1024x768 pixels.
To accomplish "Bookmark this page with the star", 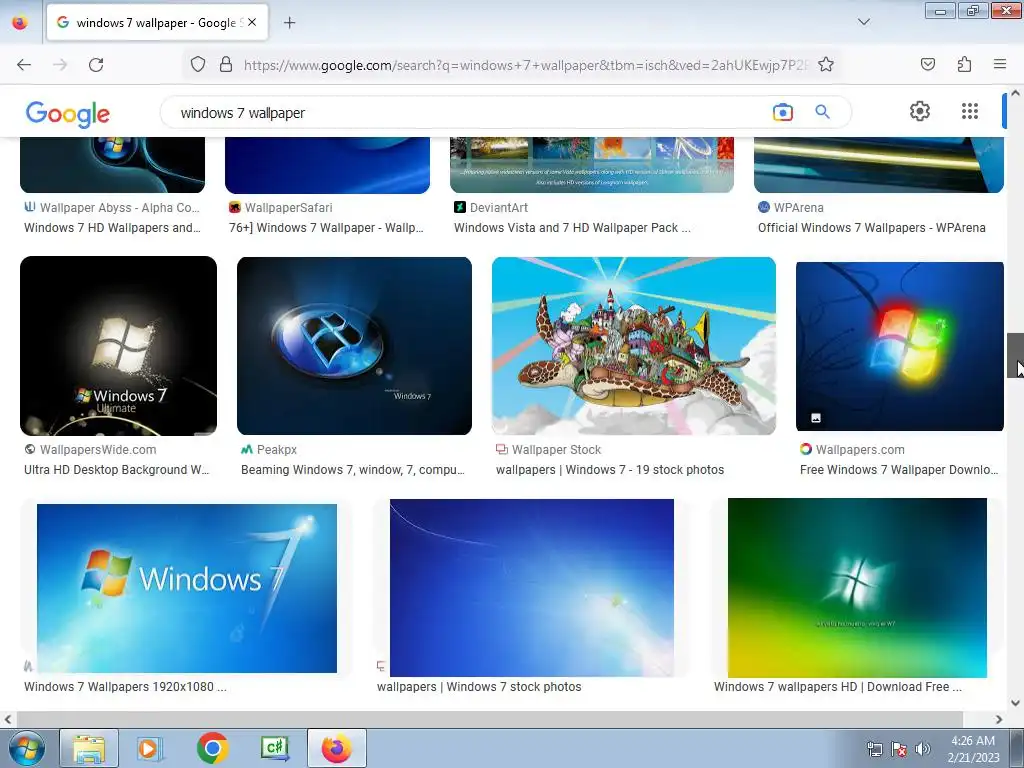I will [x=825, y=64].
